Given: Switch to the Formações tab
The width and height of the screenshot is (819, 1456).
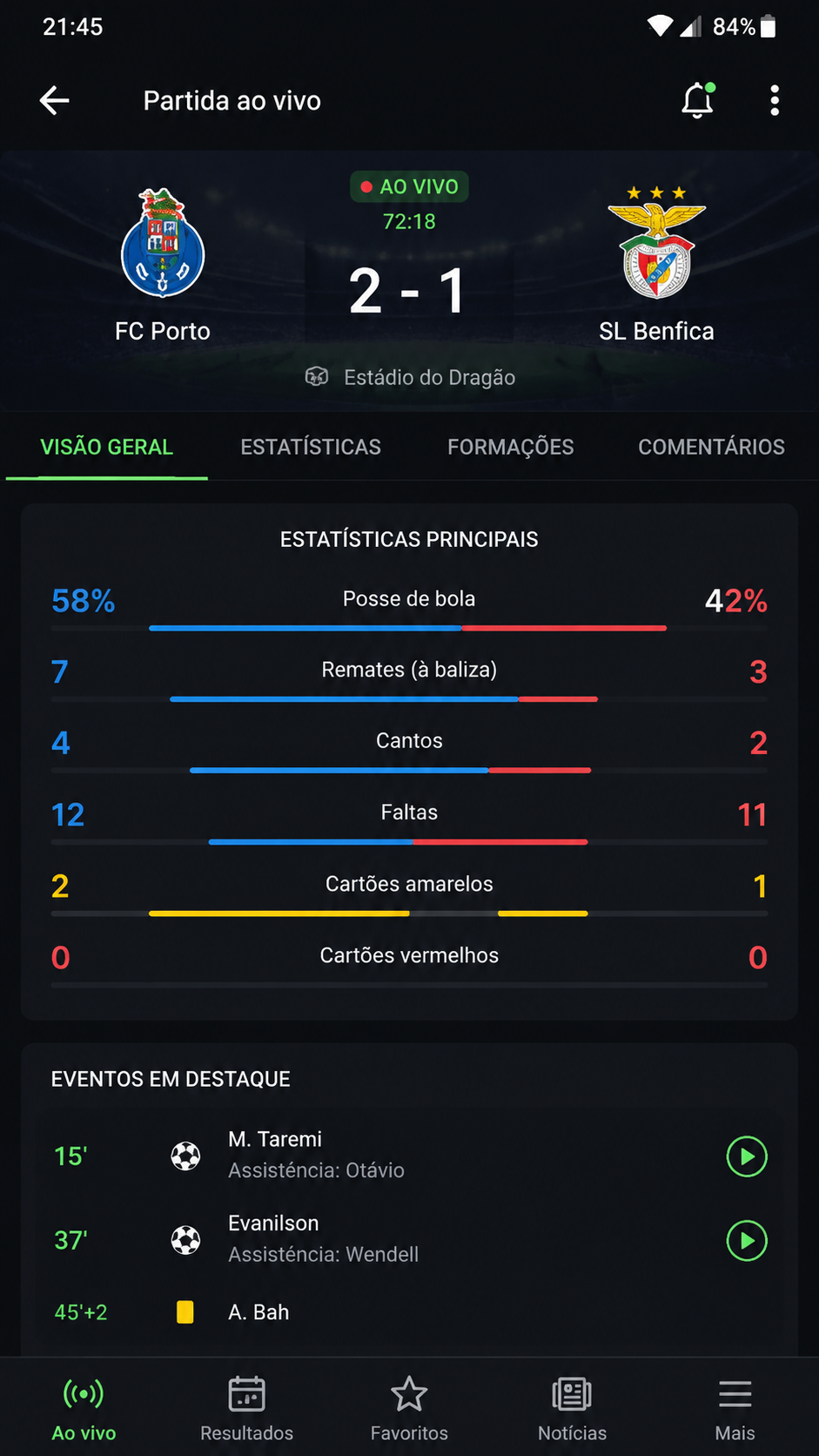Looking at the screenshot, I should coord(511,447).
